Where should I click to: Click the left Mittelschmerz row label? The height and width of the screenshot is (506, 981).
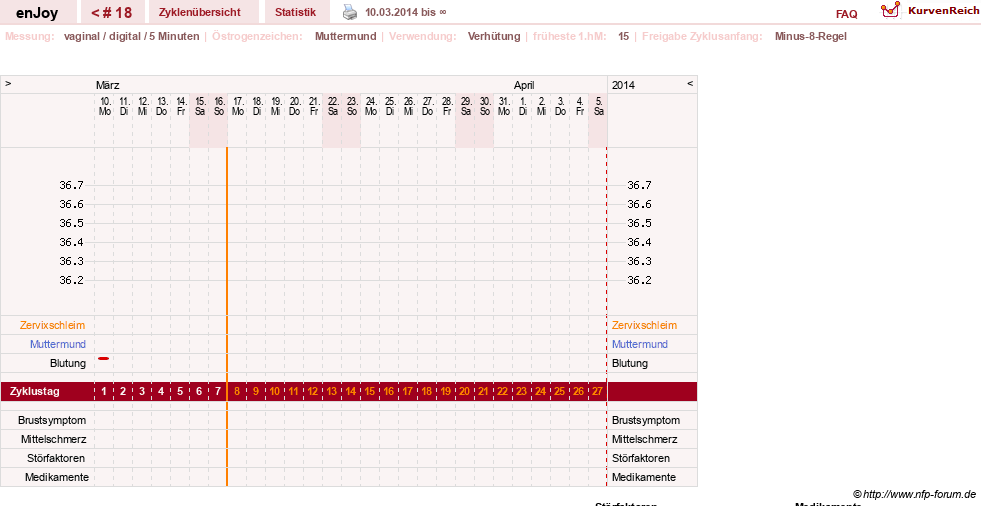click(54, 439)
